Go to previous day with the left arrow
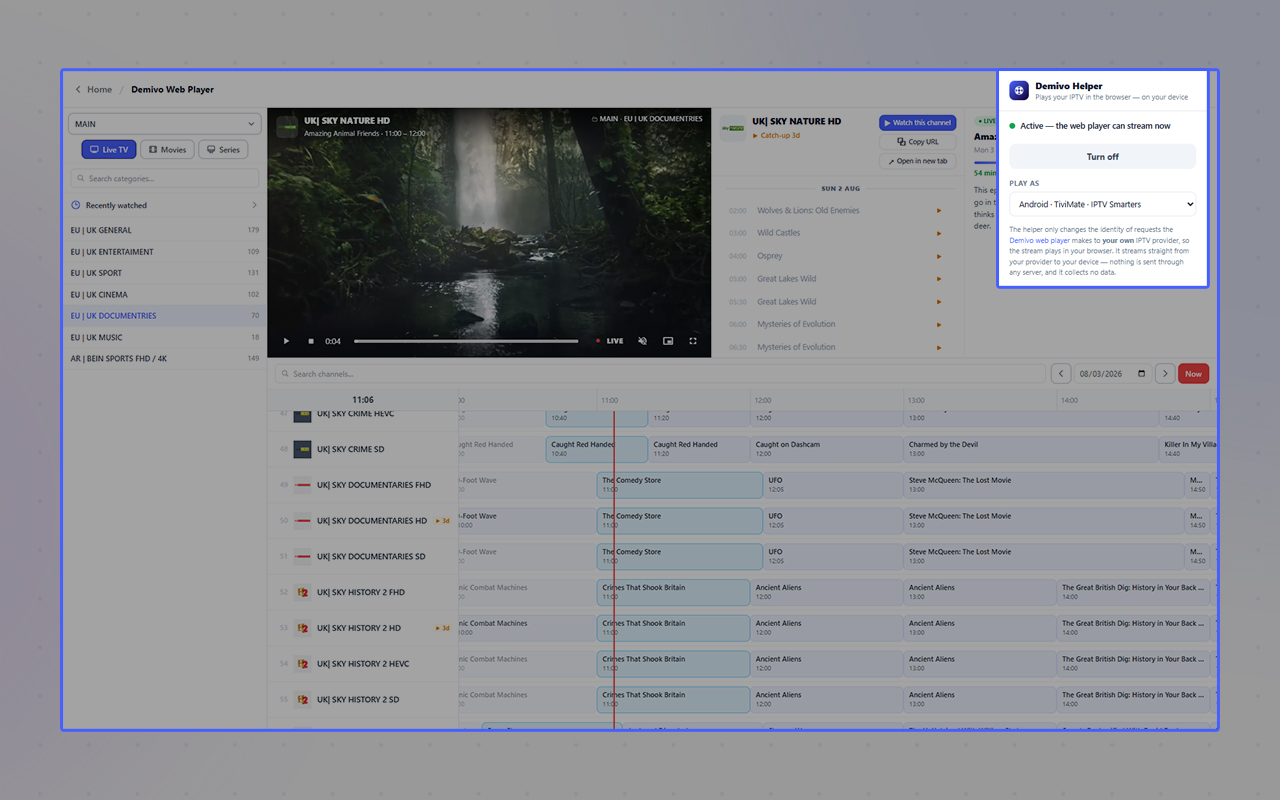 tap(1061, 373)
